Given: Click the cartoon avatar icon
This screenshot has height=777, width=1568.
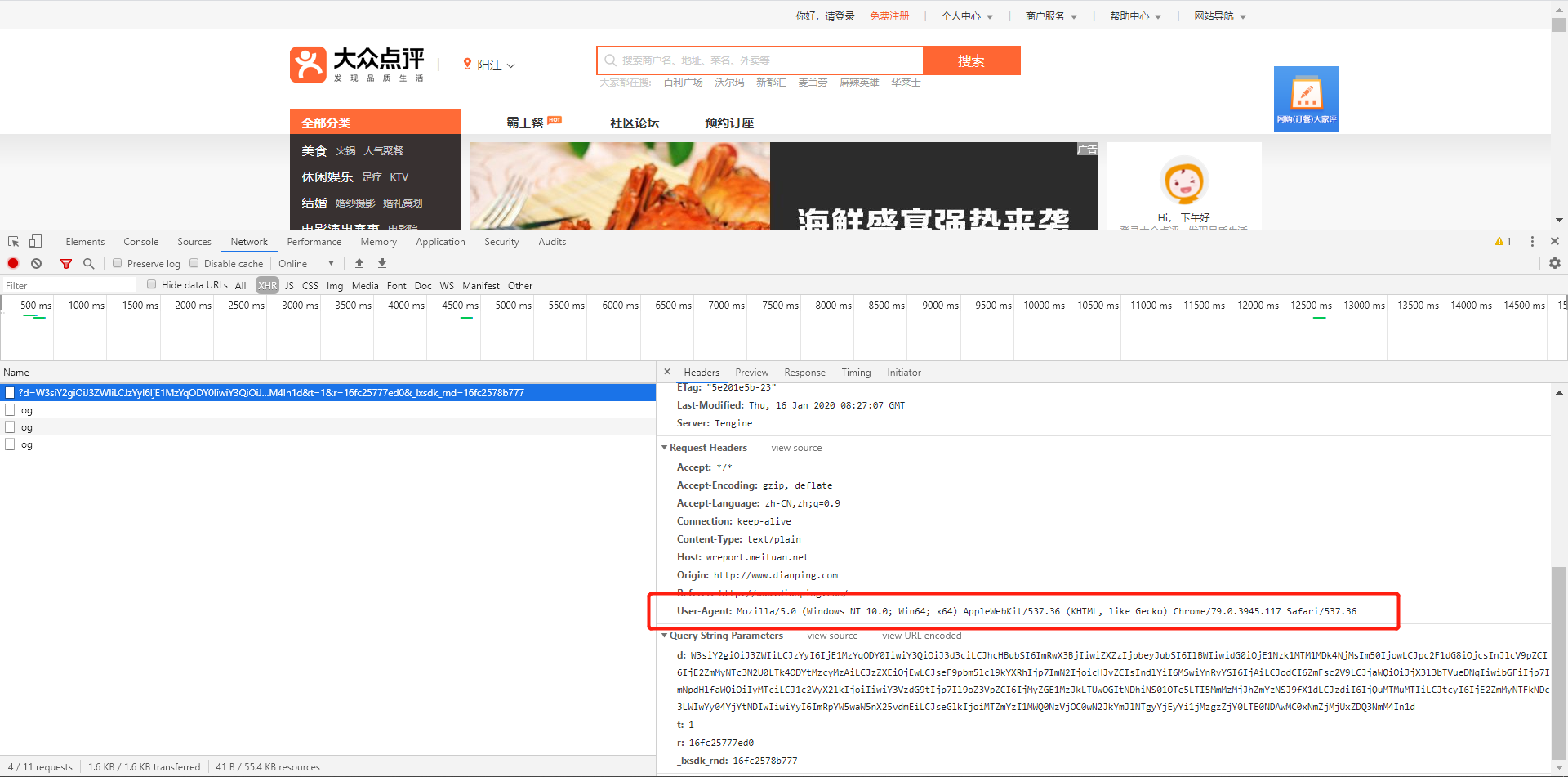Looking at the screenshot, I should [1184, 181].
